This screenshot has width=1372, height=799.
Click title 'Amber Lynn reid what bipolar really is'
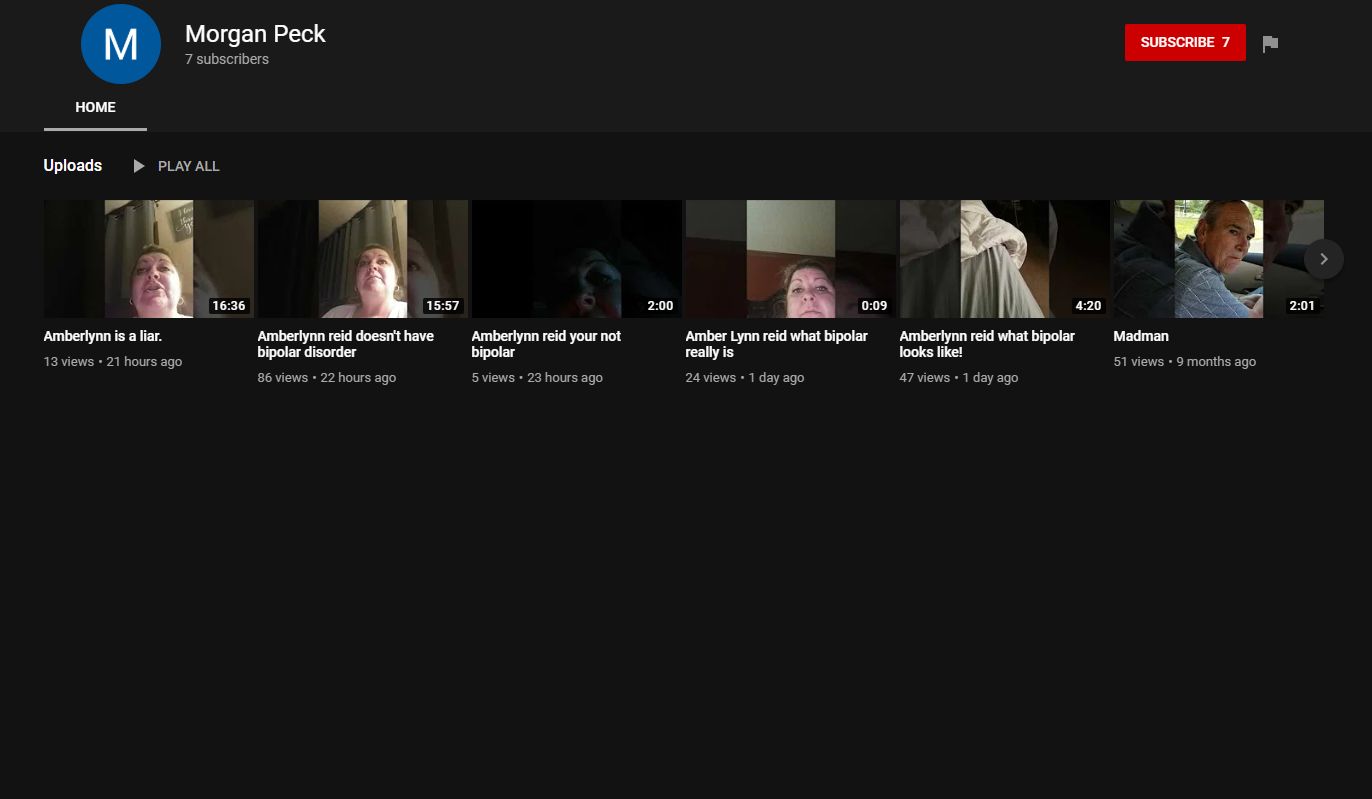pyautogui.click(x=776, y=344)
